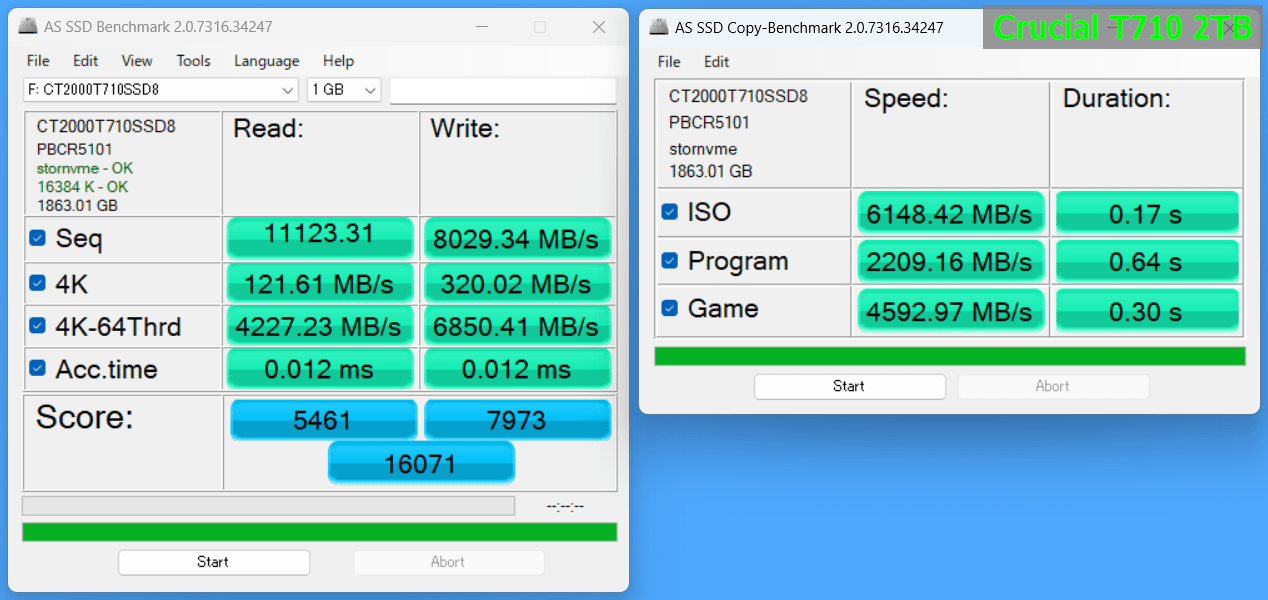Click the read score 5461
This screenshot has width=1268, height=600.
[x=324, y=420]
